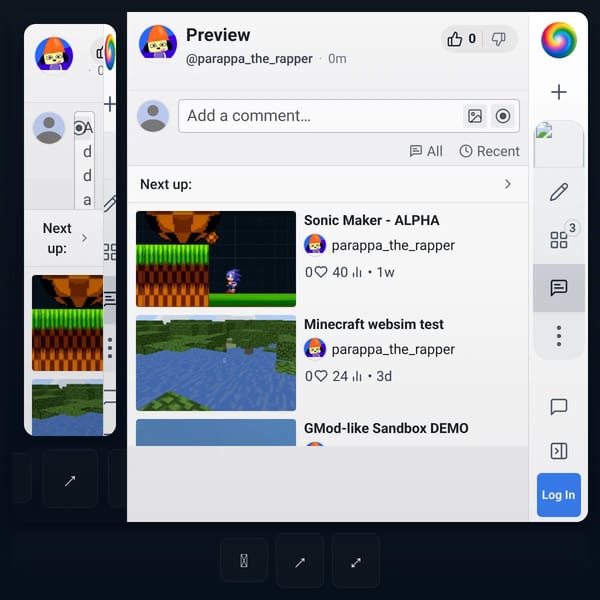600x600 pixels.
Task: Click the expand double-arrow icon at bottom
Action: click(356, 562)
